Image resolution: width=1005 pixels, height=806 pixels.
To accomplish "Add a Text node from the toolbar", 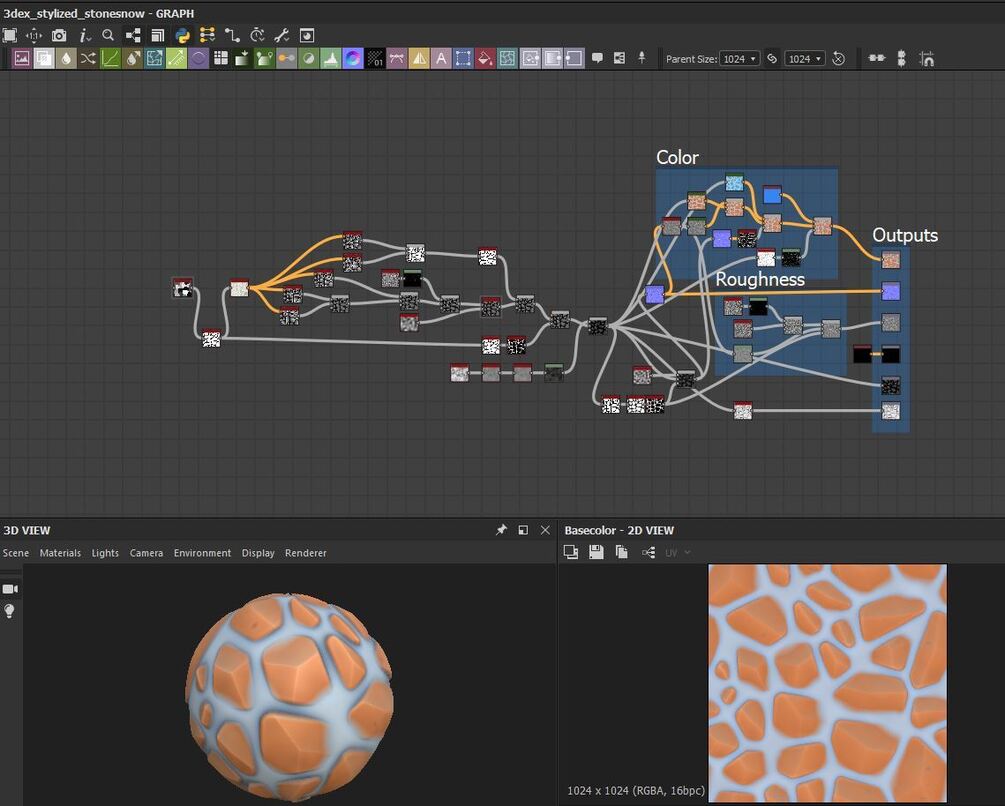I will click(x=440, y=58).
